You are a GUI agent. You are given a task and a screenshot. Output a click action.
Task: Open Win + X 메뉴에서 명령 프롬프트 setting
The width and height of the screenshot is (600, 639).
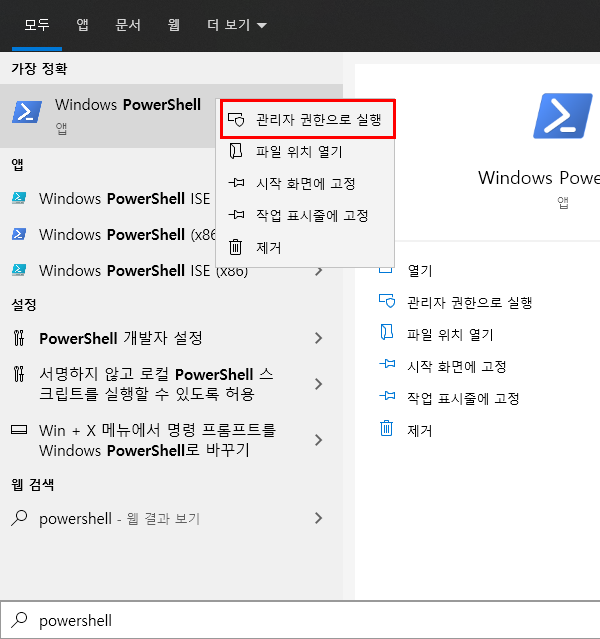pyautogui.click(x=171, y=440)
